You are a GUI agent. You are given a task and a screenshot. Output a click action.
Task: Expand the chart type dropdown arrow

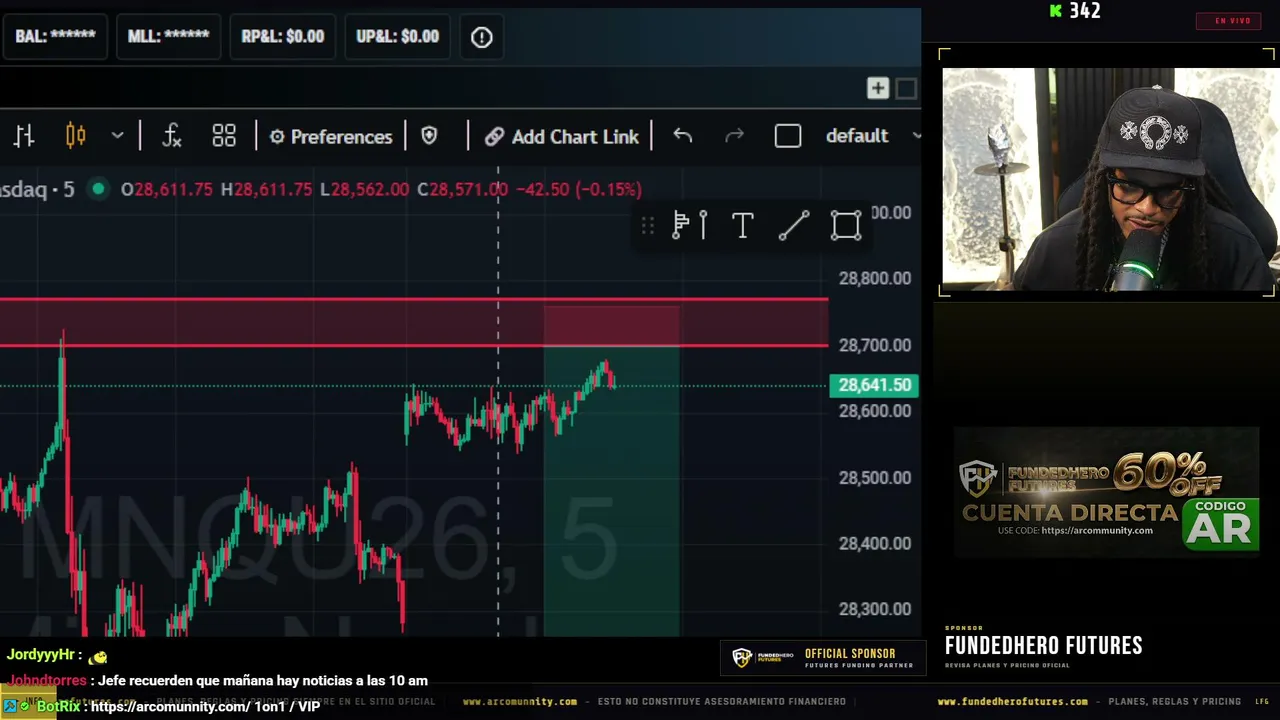click(x=117, y=136)
